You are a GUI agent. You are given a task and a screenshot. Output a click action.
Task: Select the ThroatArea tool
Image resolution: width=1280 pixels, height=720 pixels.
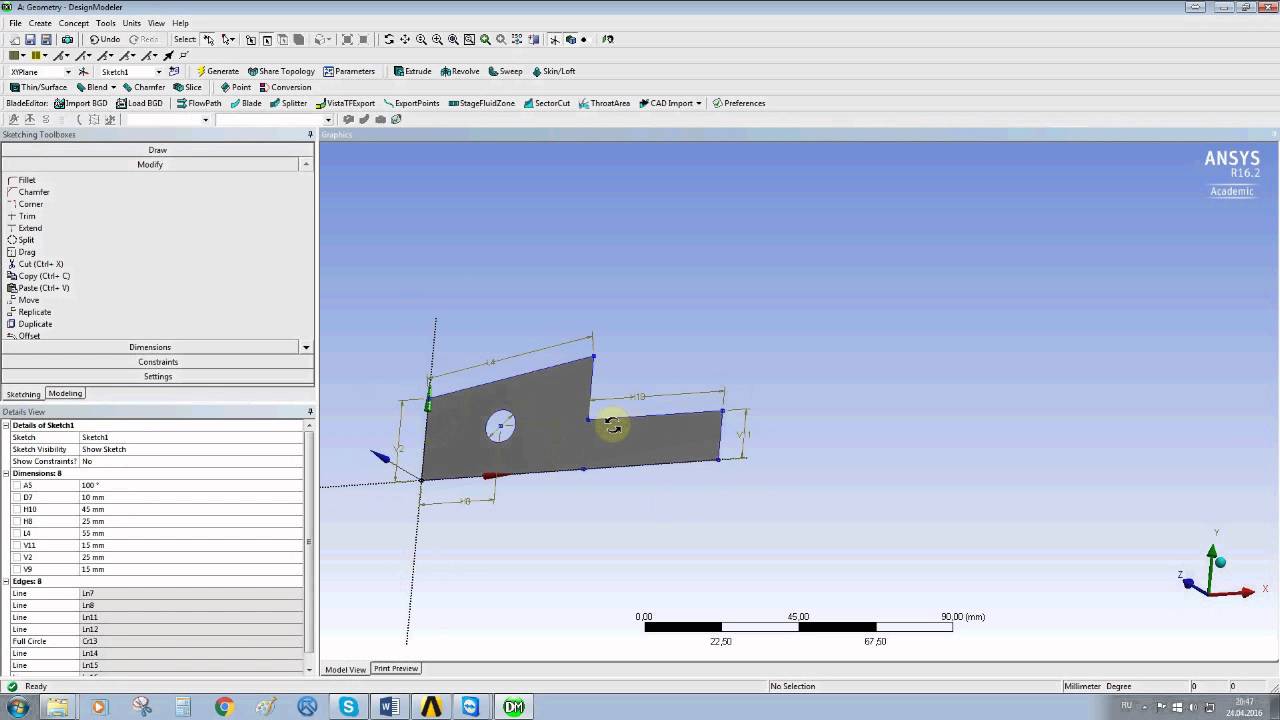604,103
